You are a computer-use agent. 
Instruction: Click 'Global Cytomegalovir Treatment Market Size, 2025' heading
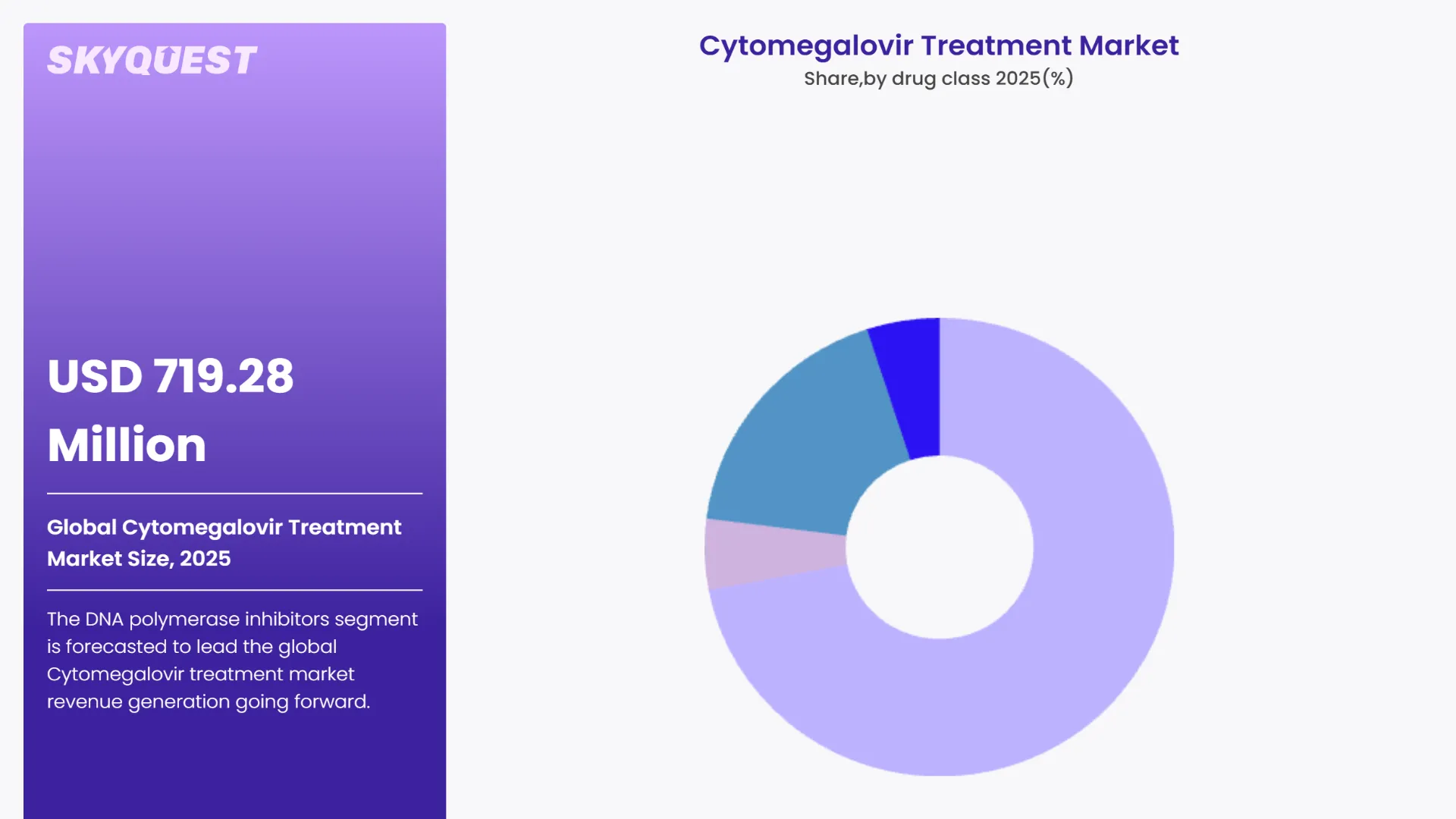[224, 542]
